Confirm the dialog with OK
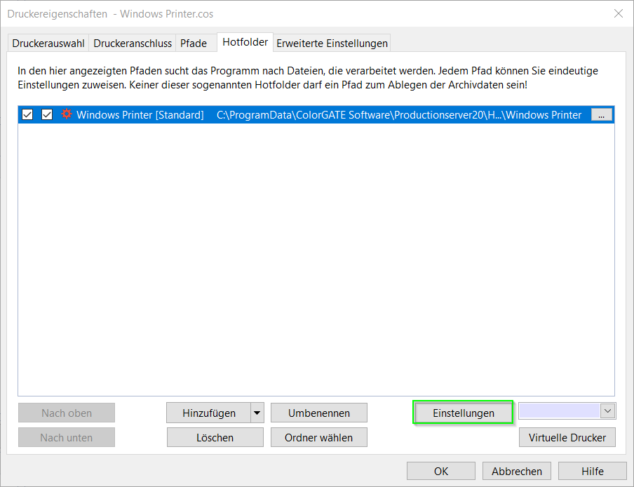634x487 pixels. 441,471
